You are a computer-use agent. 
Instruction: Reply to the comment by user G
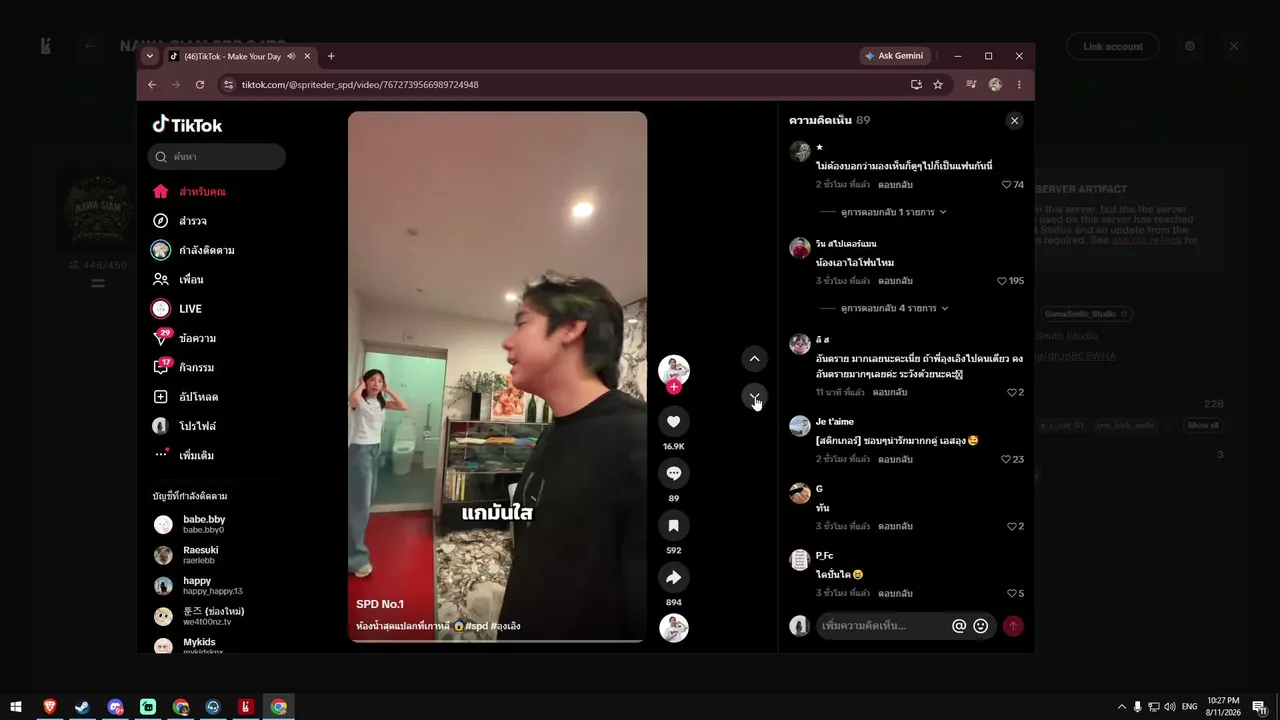pos(895,526)
